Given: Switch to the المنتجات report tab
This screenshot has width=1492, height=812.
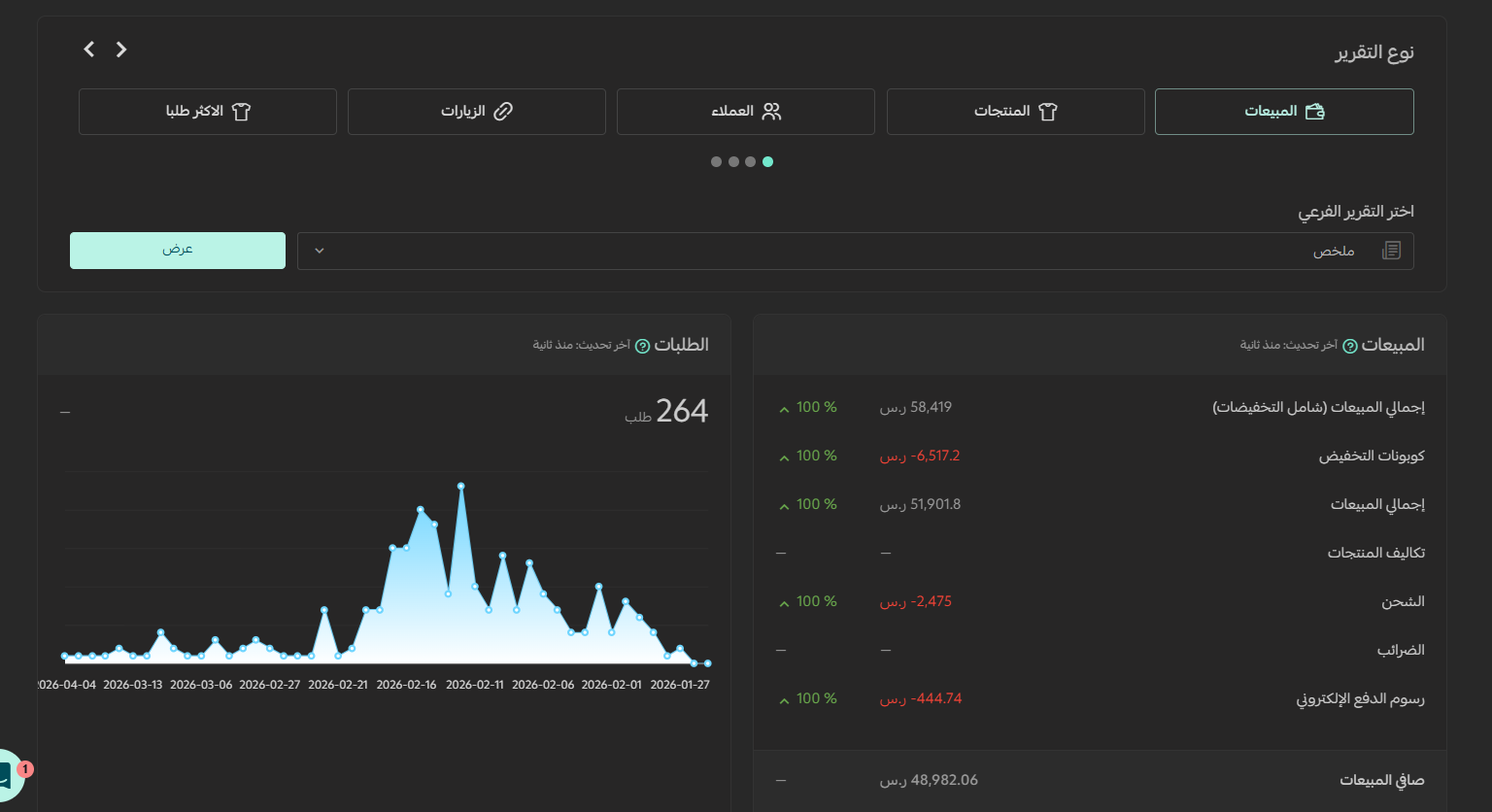Looking at the screenshot, I should pyautogui.click(x=1015, y=112).
